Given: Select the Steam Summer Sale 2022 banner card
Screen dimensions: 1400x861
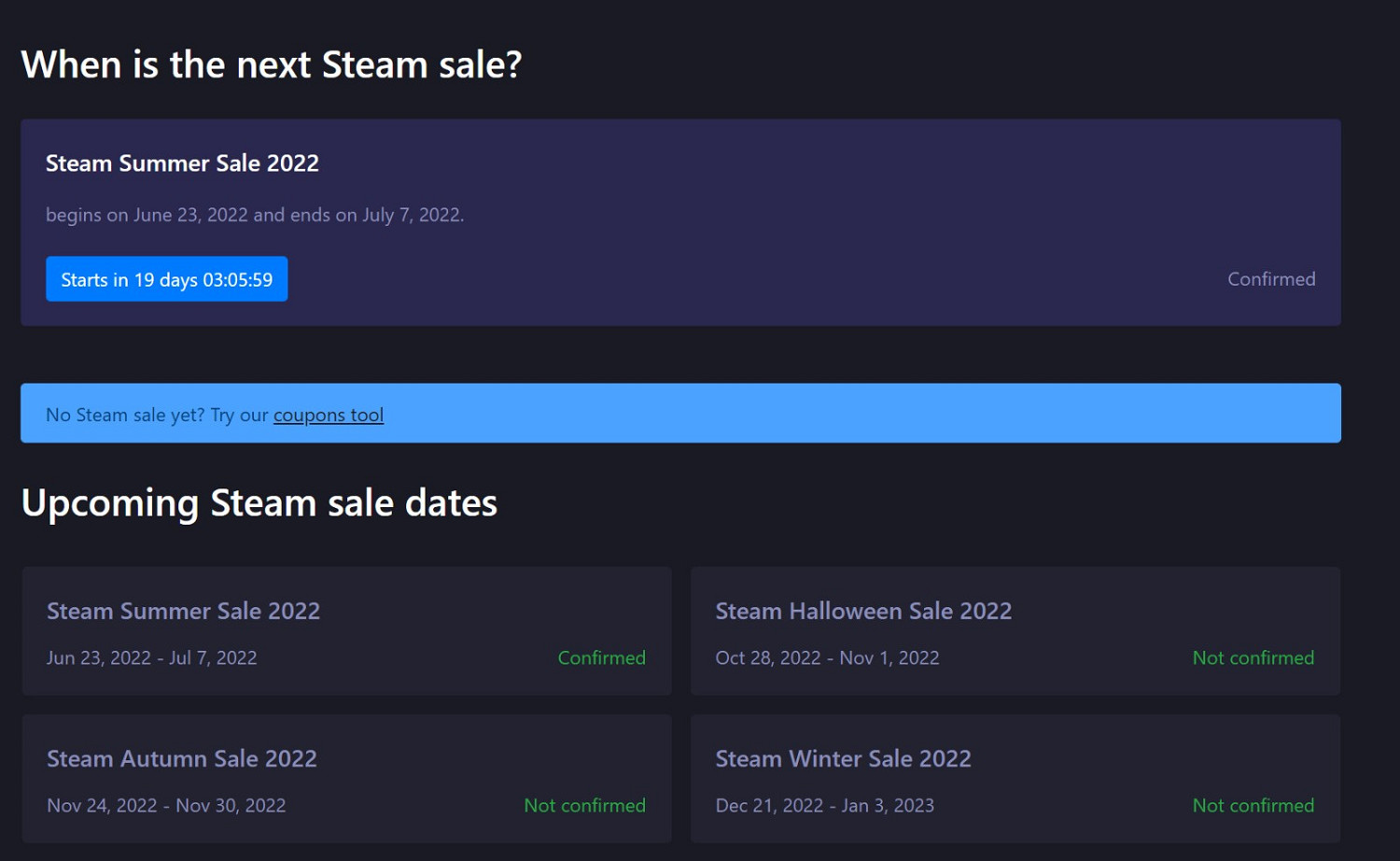Looking at the screenshot, I should tap(680, 222).
